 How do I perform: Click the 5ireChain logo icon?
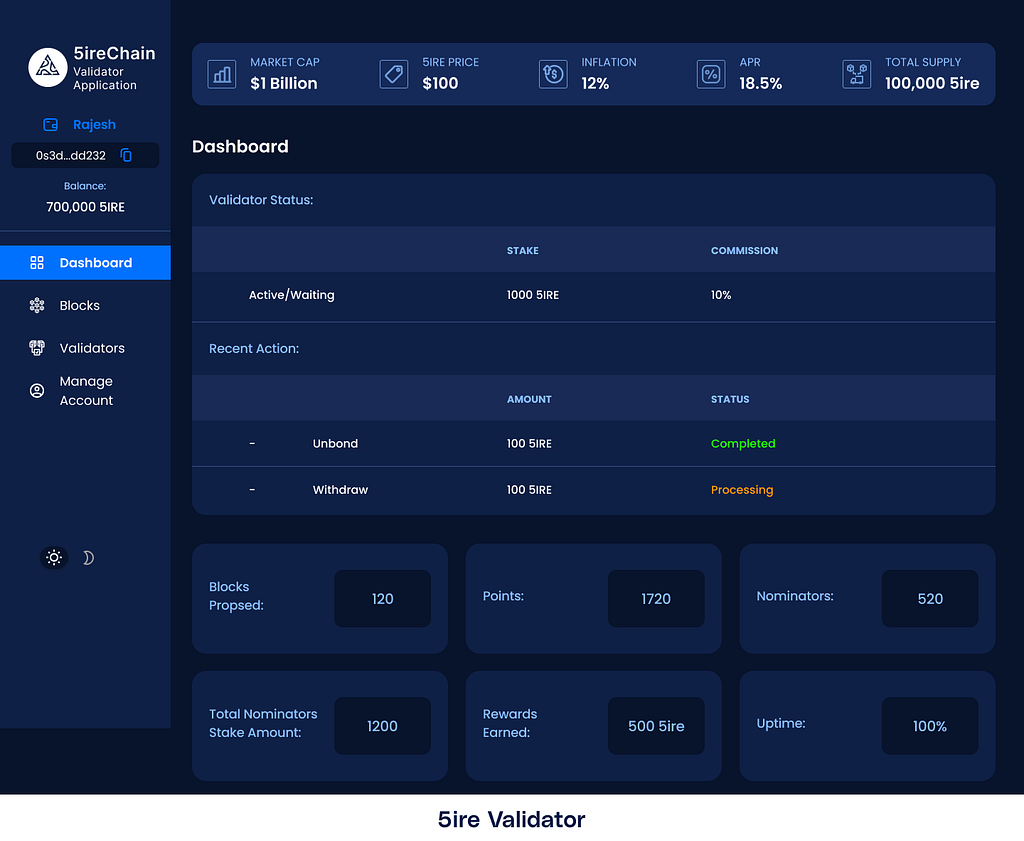pyautogui.click(x=48, y=67)
